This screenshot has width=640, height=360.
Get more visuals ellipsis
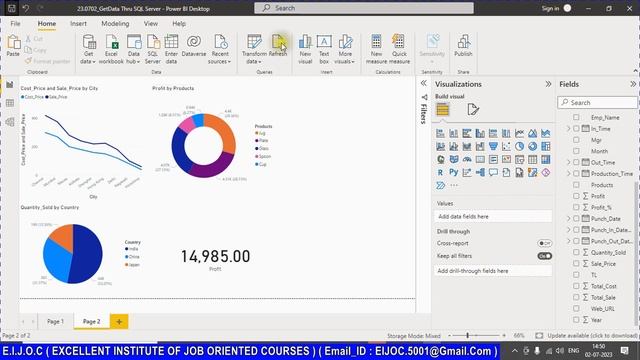point(454,185)
